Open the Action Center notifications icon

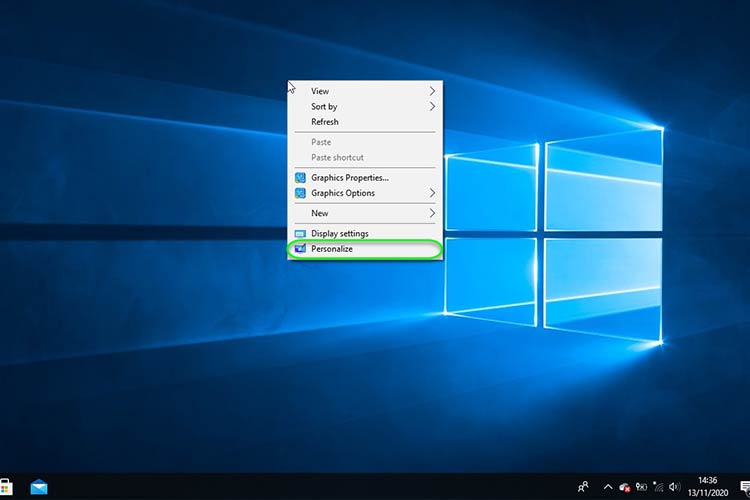(745, 487)
